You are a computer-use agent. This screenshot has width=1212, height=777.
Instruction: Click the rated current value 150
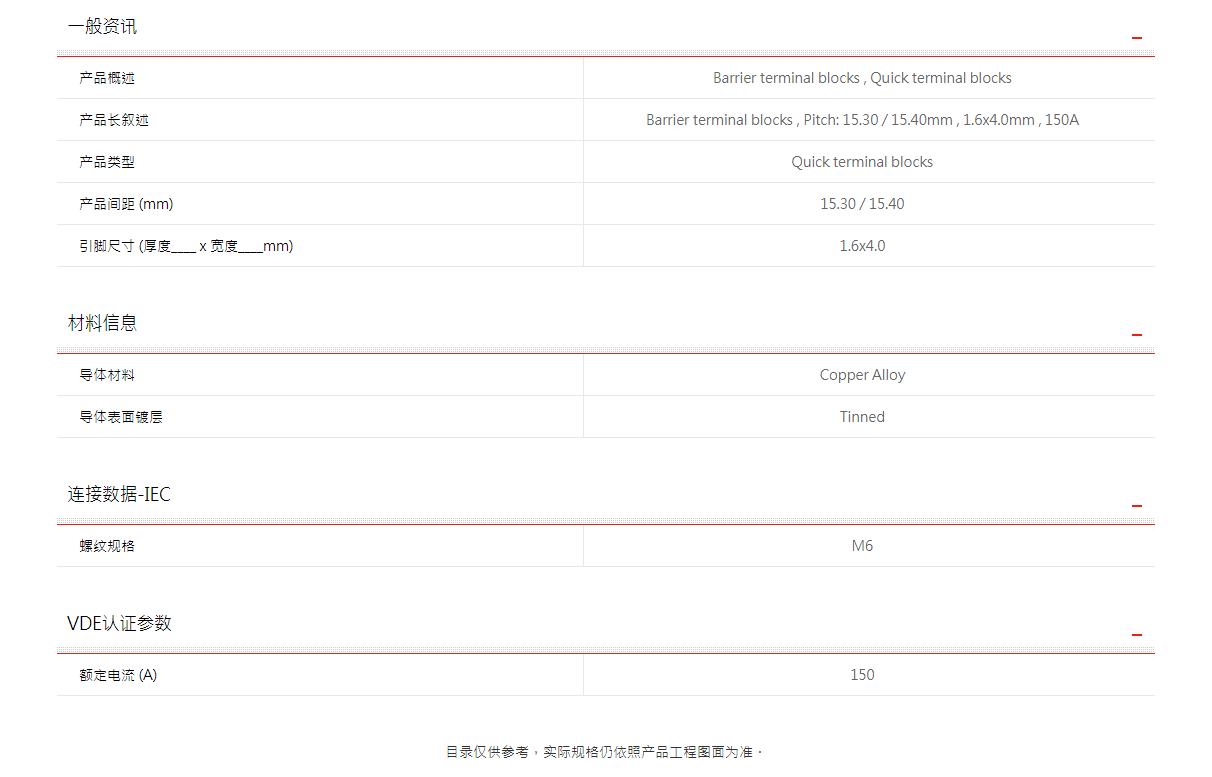862,675
